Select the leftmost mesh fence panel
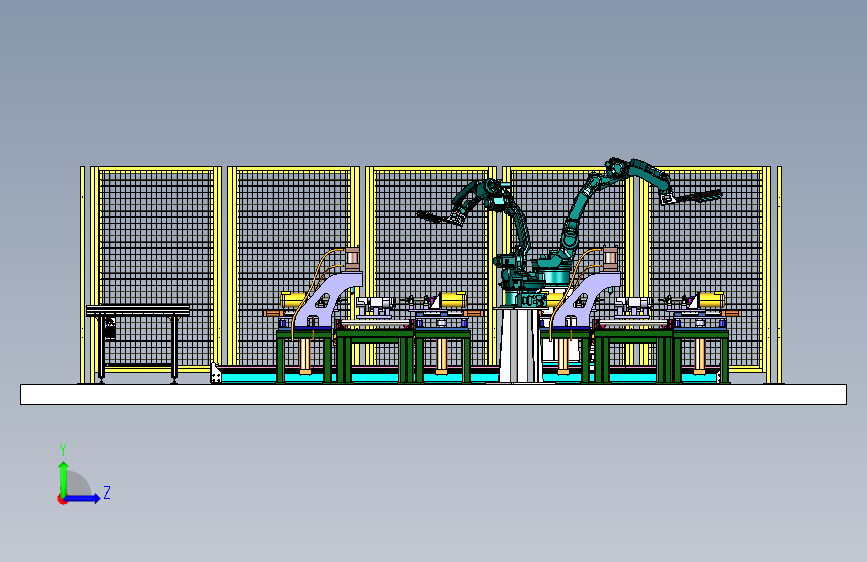Screen dimensions: 867x562 pyautogui.click(x=156, y=268)
